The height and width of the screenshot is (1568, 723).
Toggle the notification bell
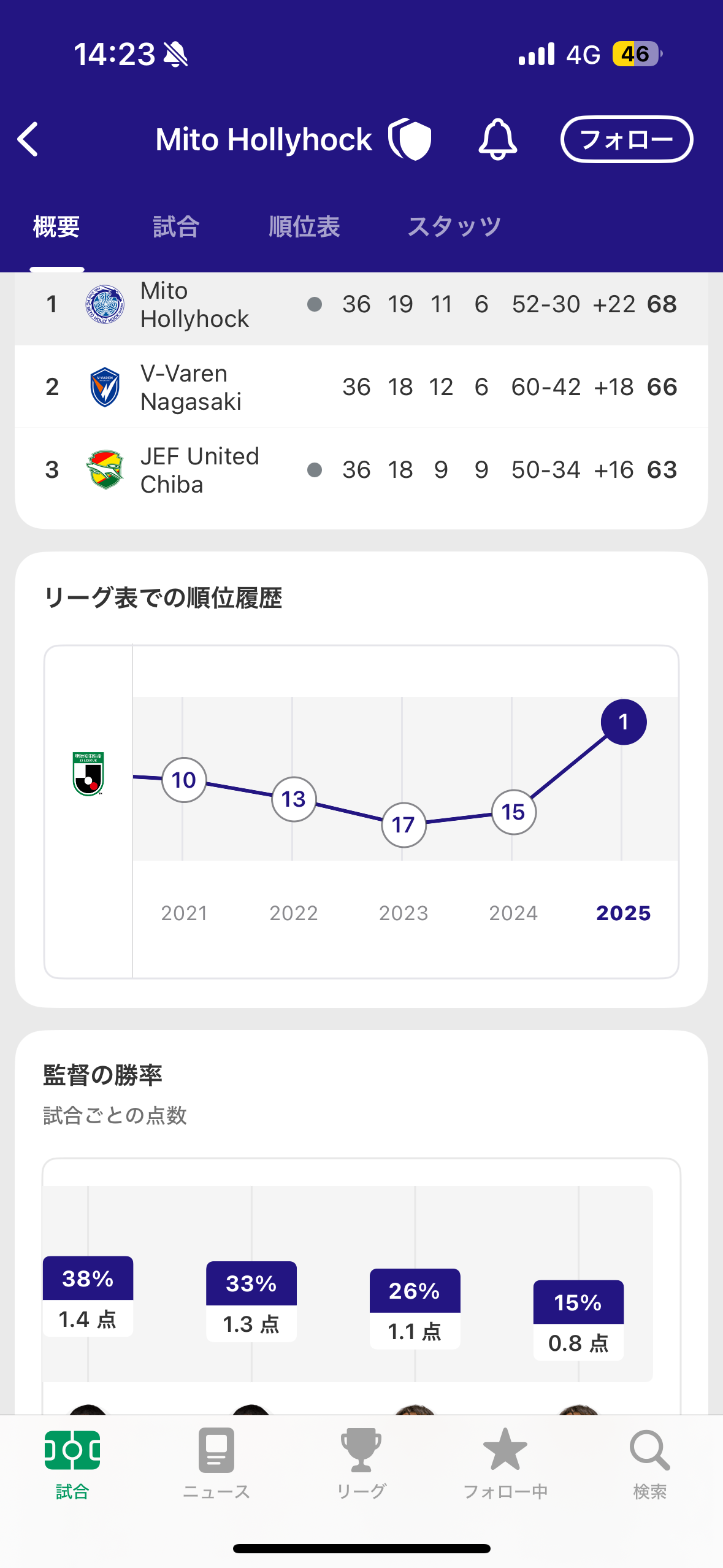click(497, 139)
